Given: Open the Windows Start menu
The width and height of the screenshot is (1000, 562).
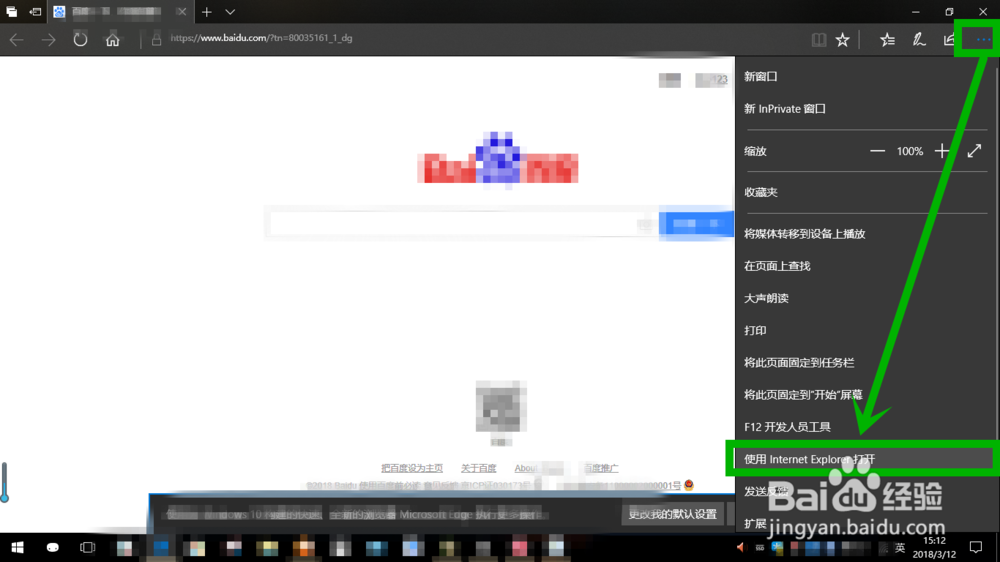Looking at the screenshot, I should coord(17,547).
